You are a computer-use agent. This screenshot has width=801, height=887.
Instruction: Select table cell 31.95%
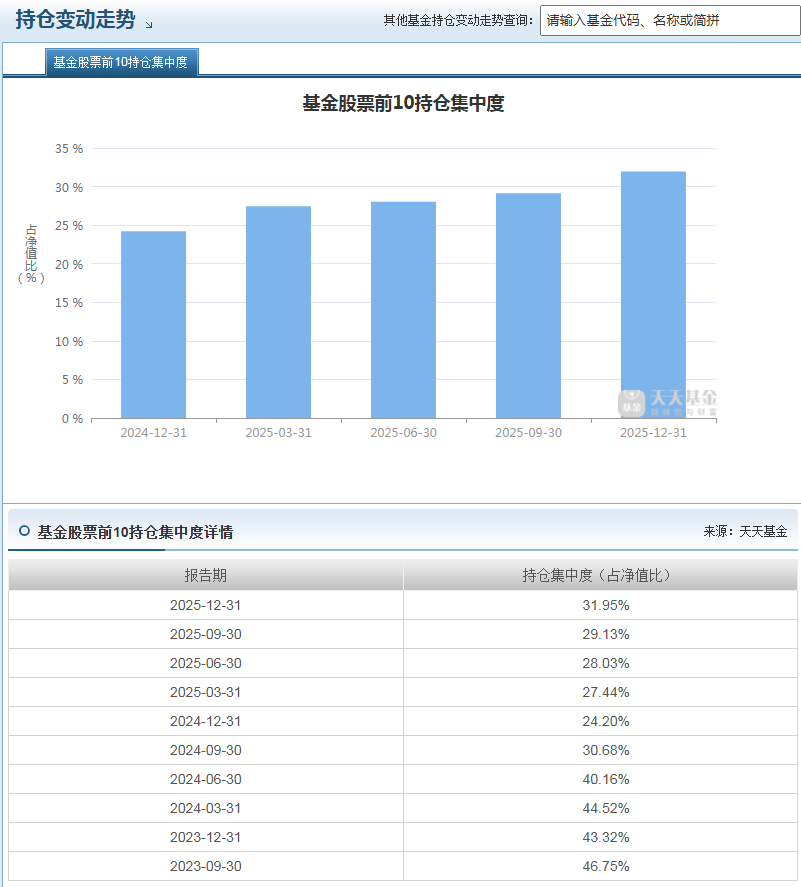pos(600,605)
